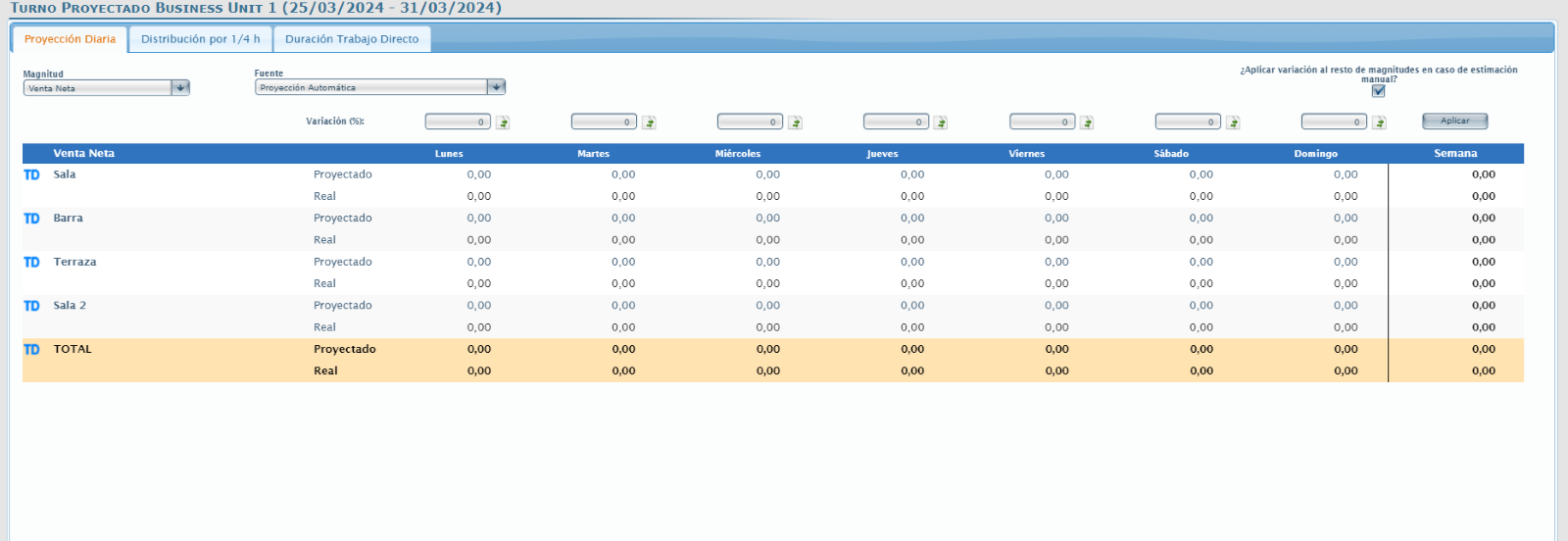Click the Aplicar button
This screenshot has height=541, width=1568.
coord(1455,121)
